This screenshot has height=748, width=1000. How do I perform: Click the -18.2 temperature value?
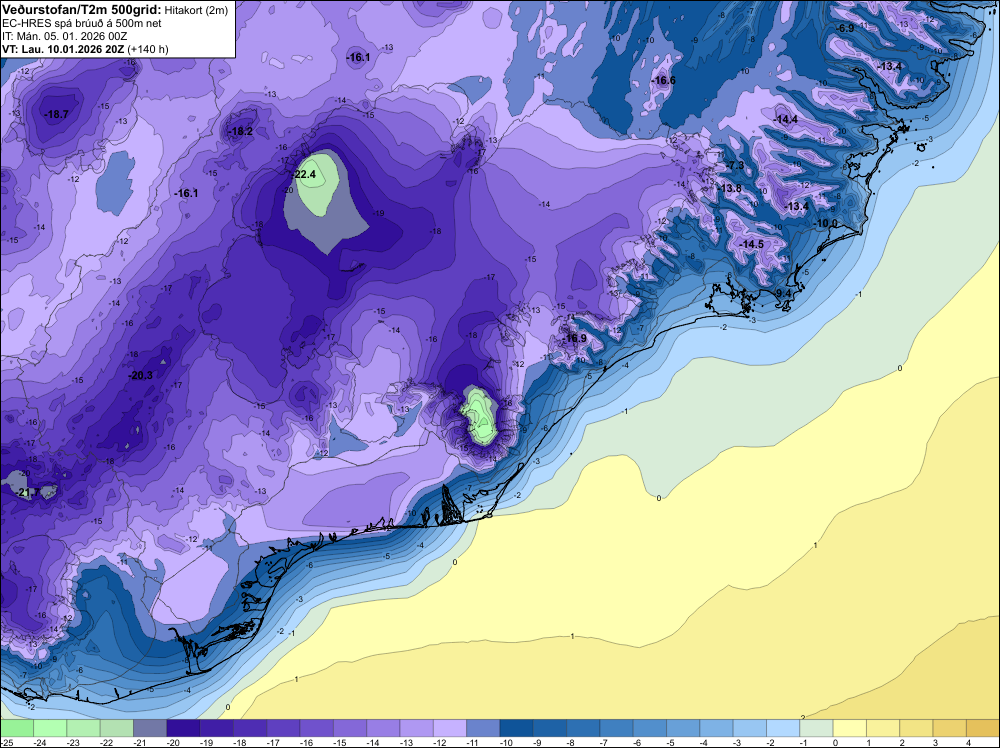point(241,131)
